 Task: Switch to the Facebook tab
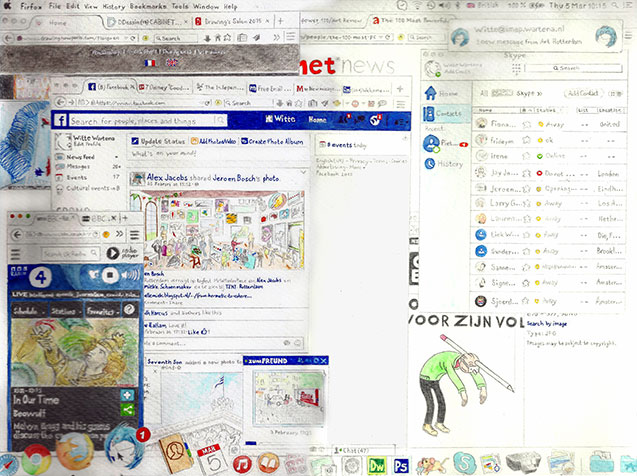pyautogui.click(x=110, y=87)
